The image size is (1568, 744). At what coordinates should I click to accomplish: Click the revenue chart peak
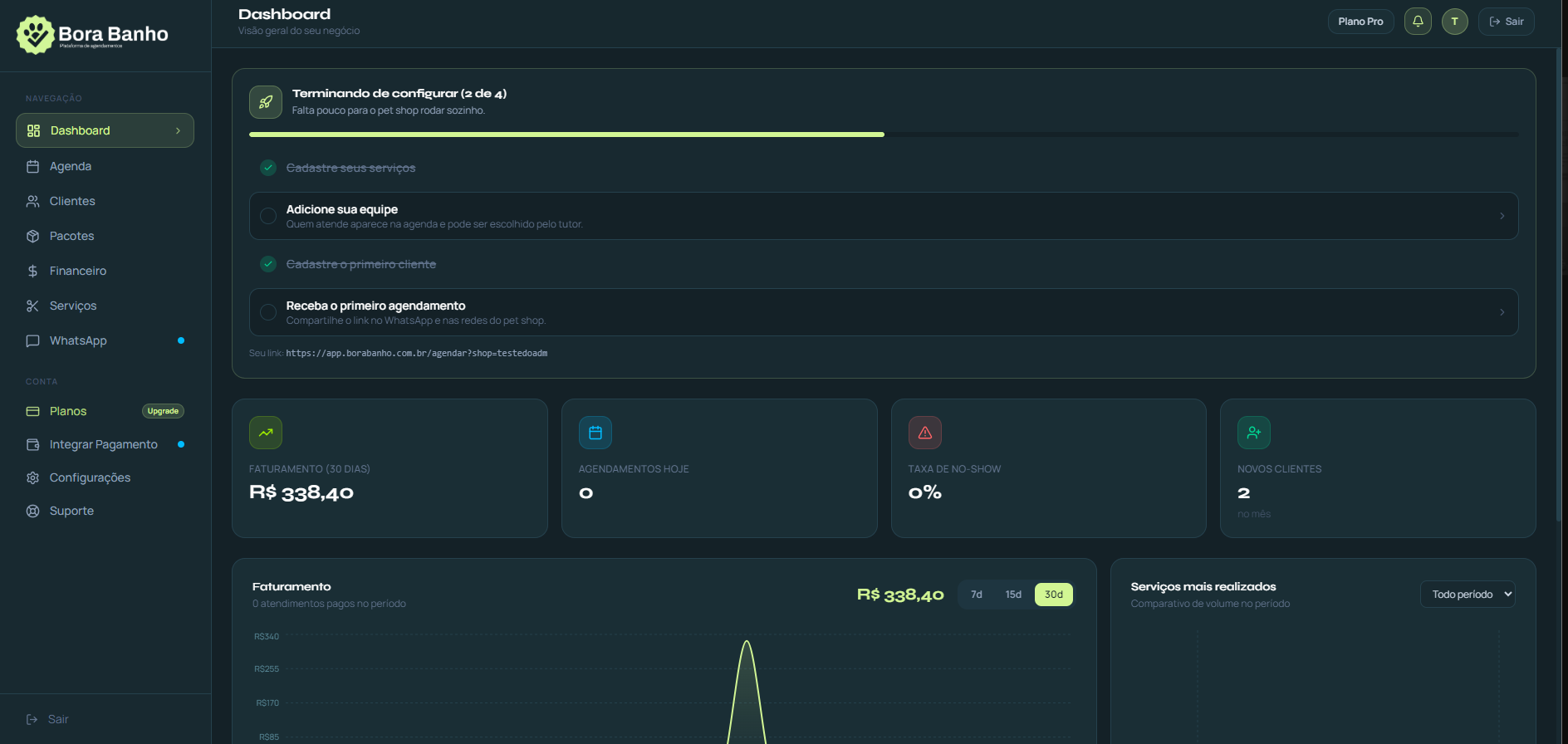(747, 642)
